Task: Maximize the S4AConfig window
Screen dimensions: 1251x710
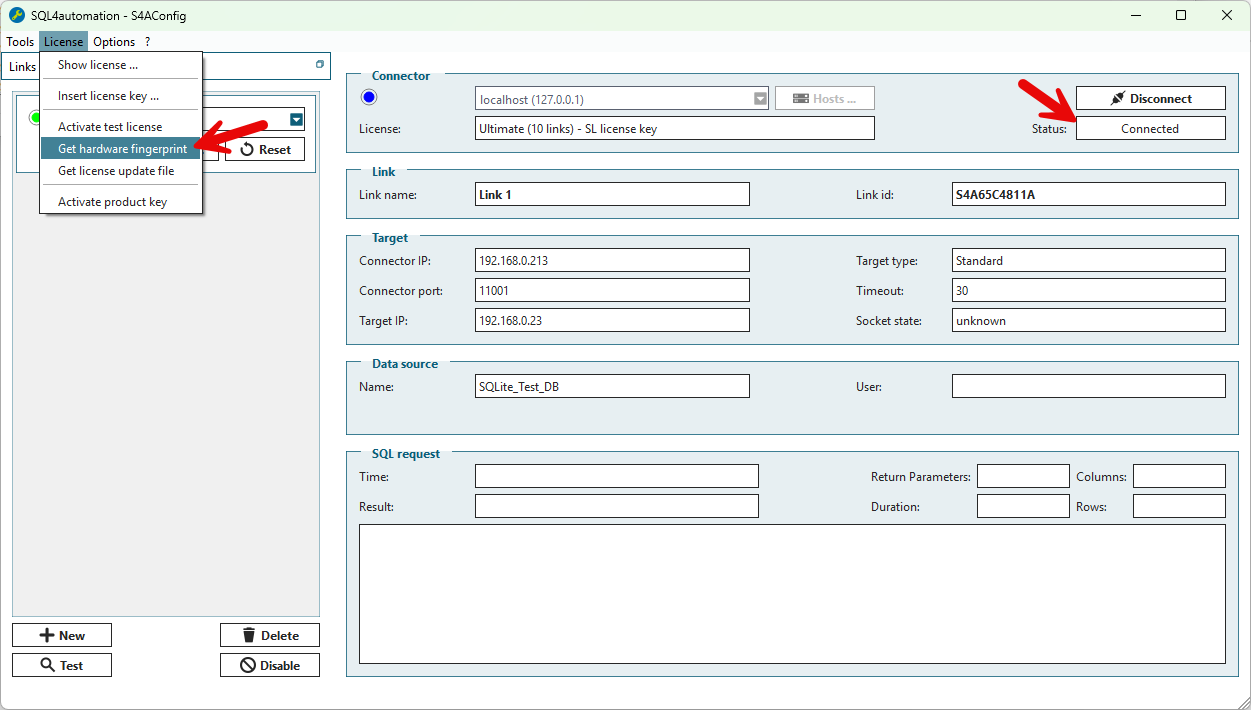Action: 1181,15
